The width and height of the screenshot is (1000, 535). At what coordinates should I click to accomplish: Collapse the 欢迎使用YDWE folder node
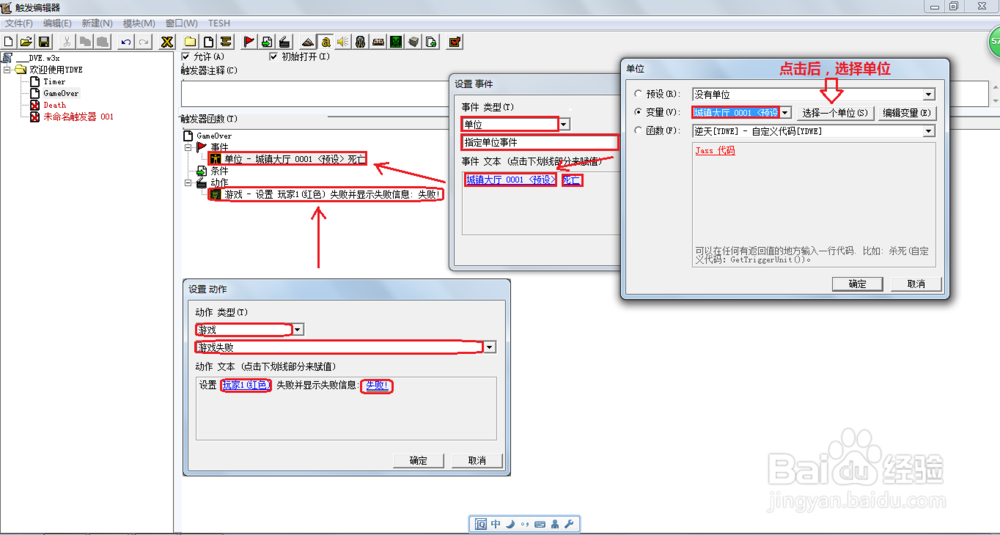pos(8,70)
